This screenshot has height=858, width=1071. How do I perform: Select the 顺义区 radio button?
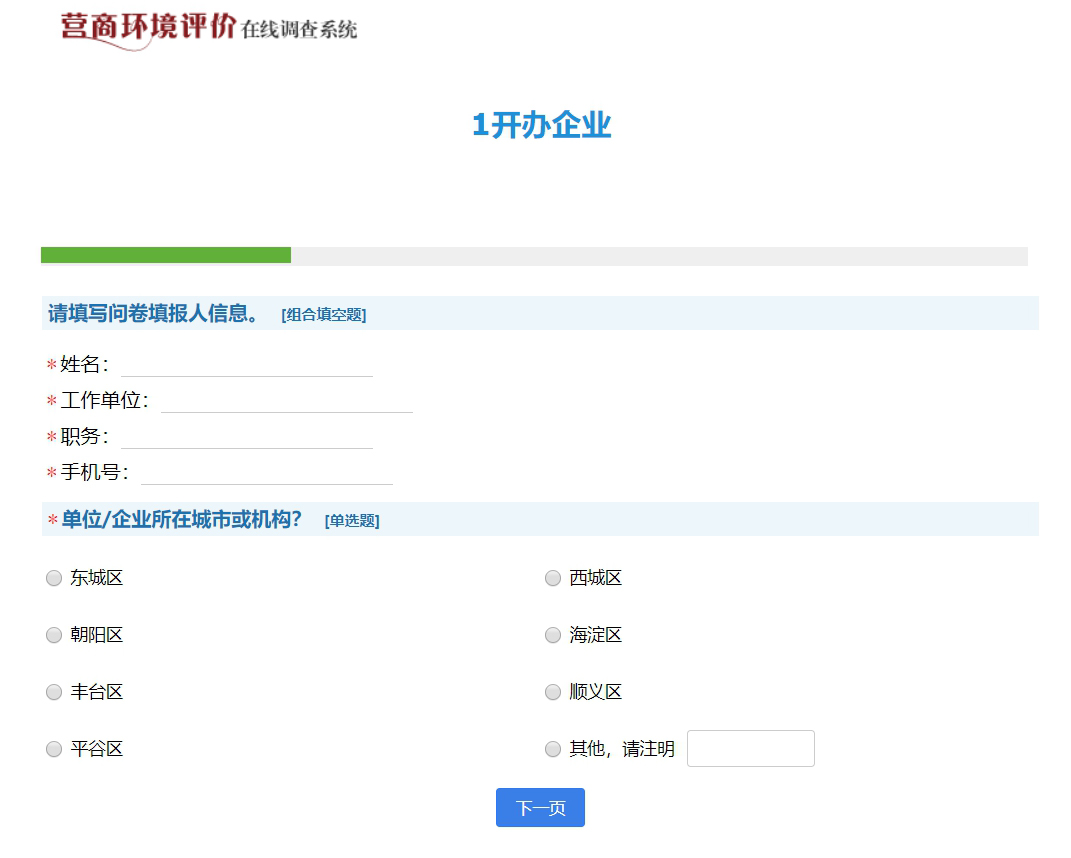pos(553,692)
